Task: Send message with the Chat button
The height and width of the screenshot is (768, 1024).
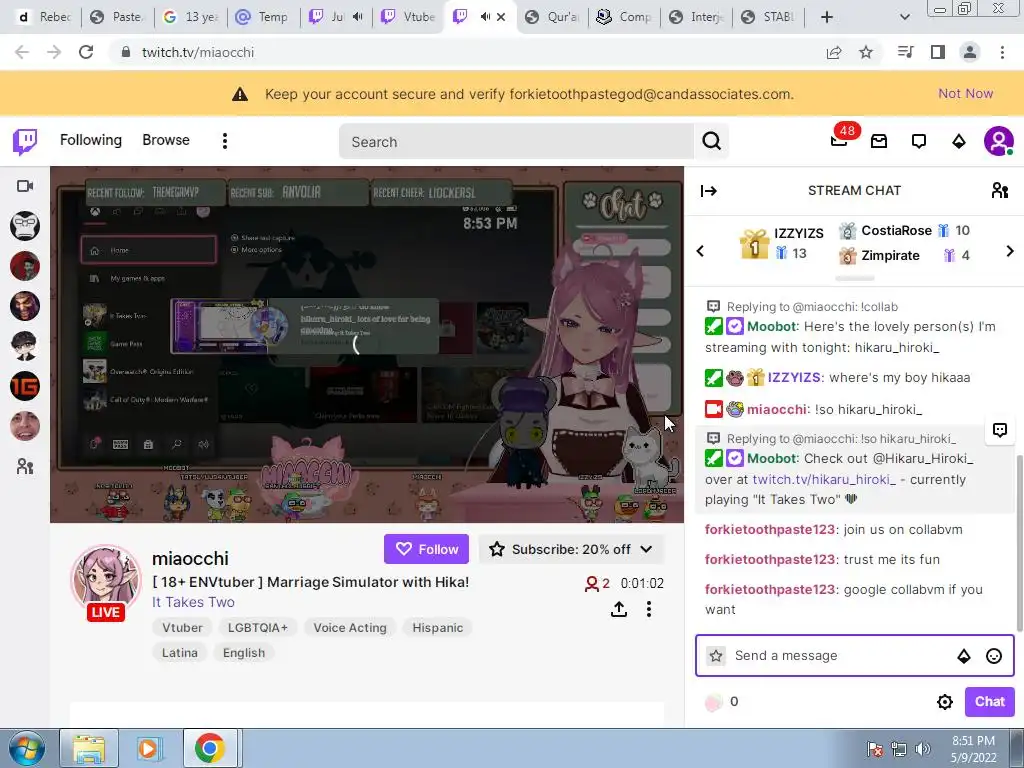Action: pos(989,702)
